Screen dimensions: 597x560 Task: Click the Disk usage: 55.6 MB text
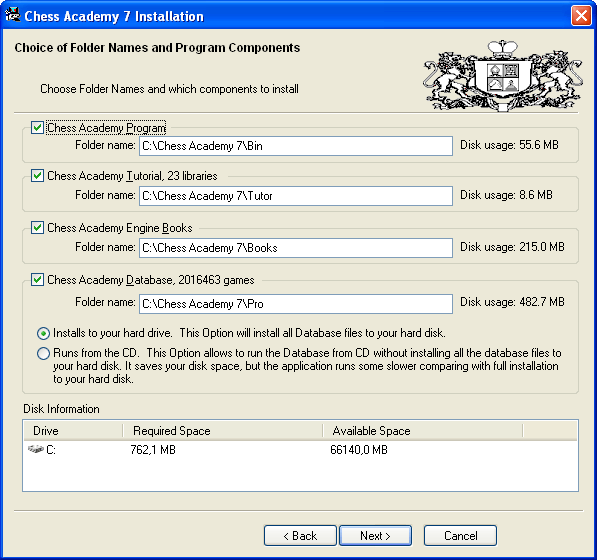(509, 145)
